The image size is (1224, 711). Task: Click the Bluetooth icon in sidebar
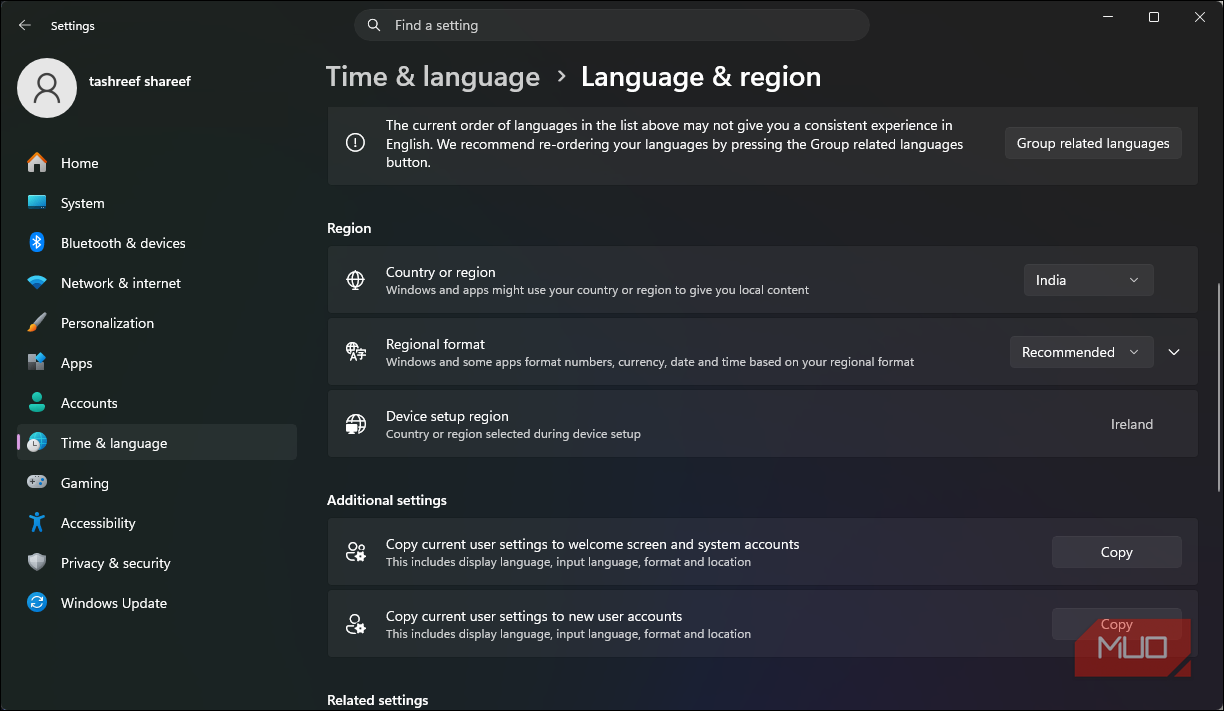pyautogui.click(x=37, y=243)
